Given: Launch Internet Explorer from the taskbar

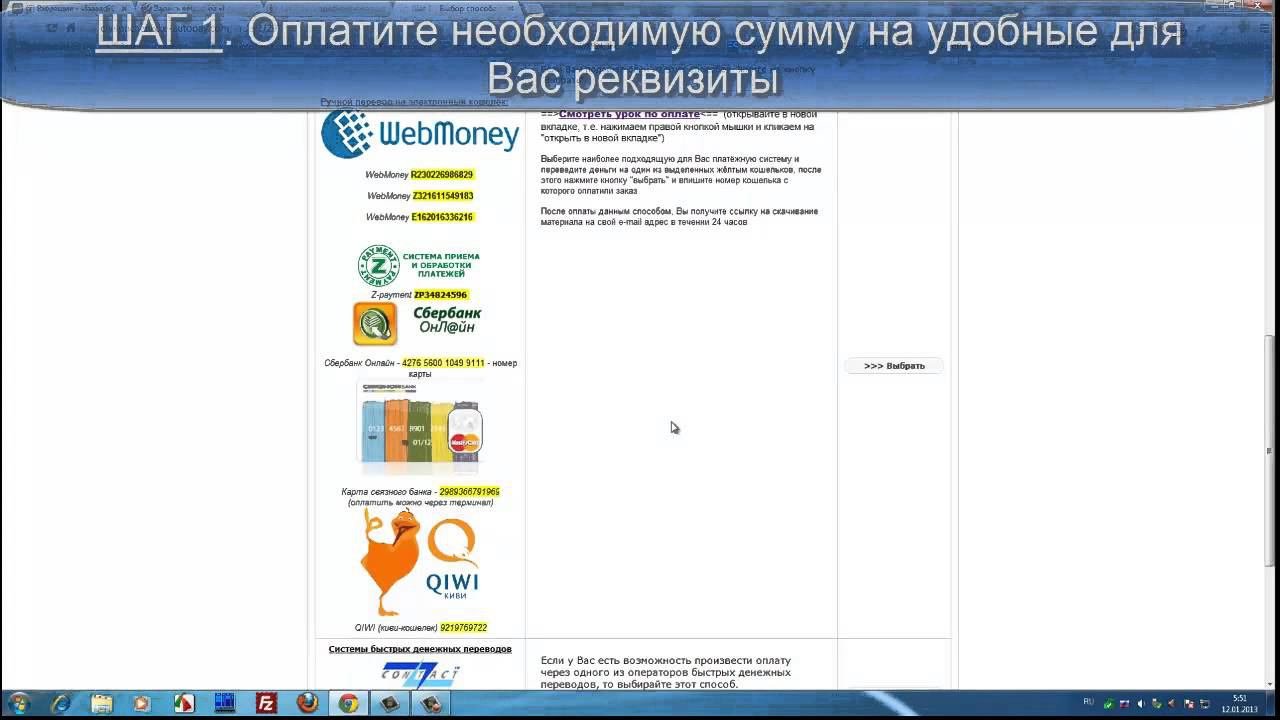Looking at the screenshot, I should click(x=60, y=704).
